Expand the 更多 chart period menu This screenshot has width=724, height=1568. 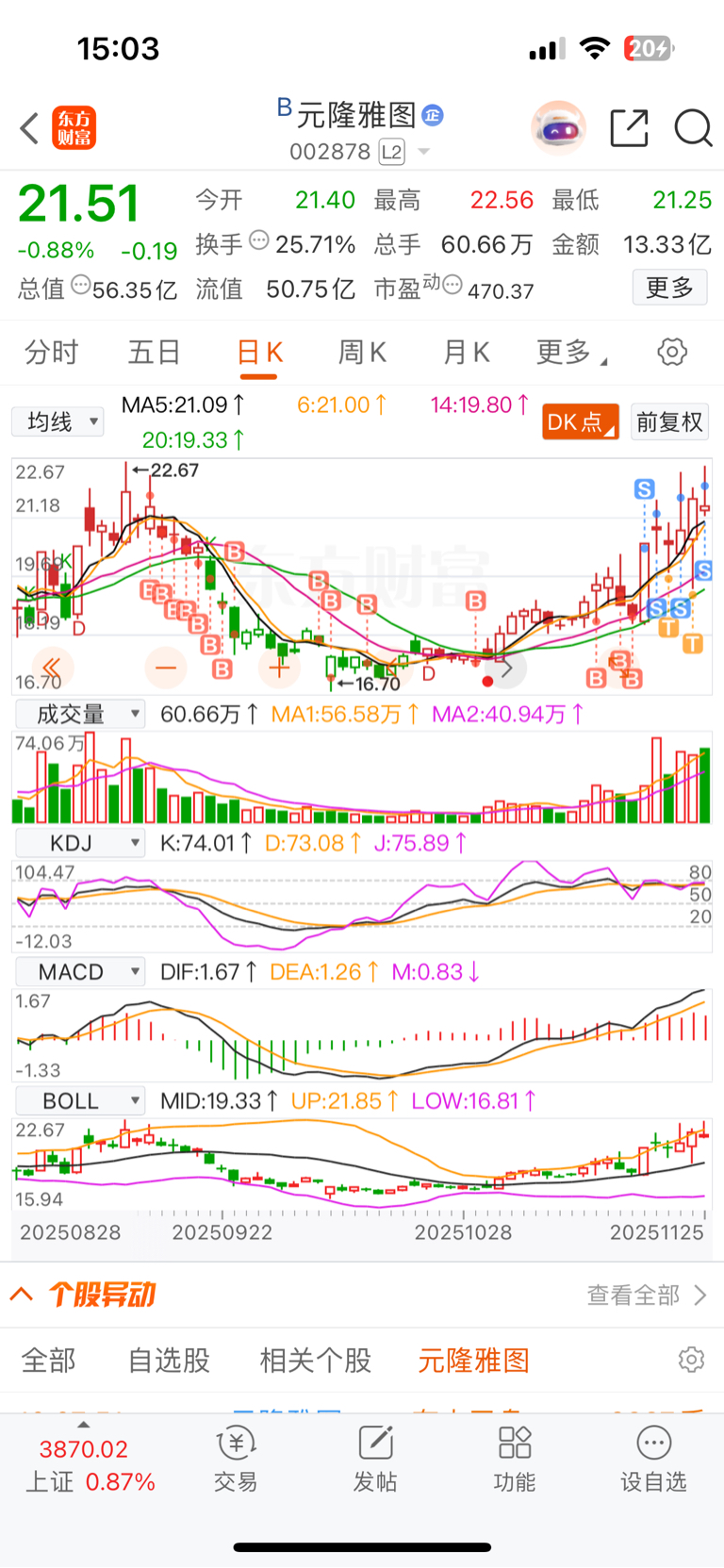[571, 353]
